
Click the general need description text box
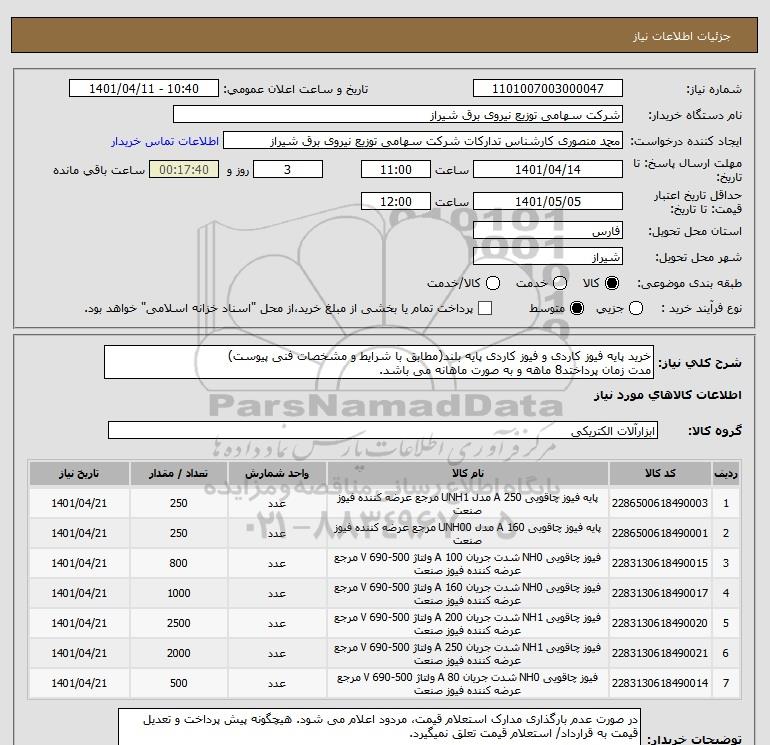pyautogui.click(x=379, y=362)
